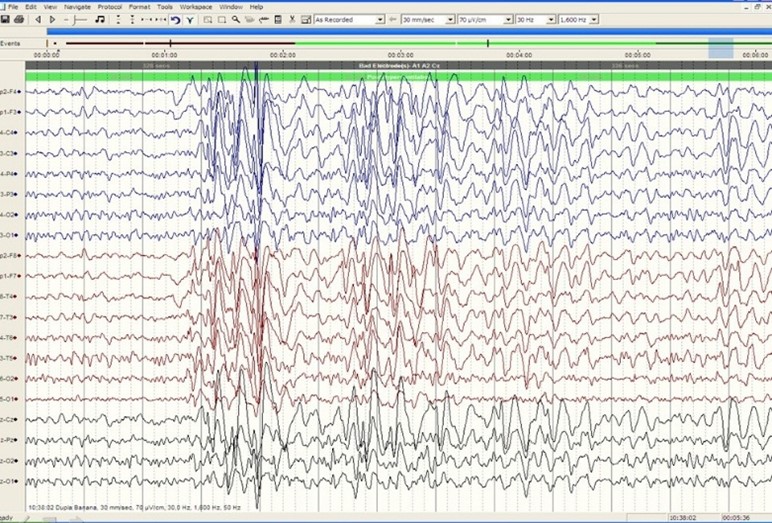
Task: Click the blue position marker in overview timeline
Action: click(x=720, y=47)
